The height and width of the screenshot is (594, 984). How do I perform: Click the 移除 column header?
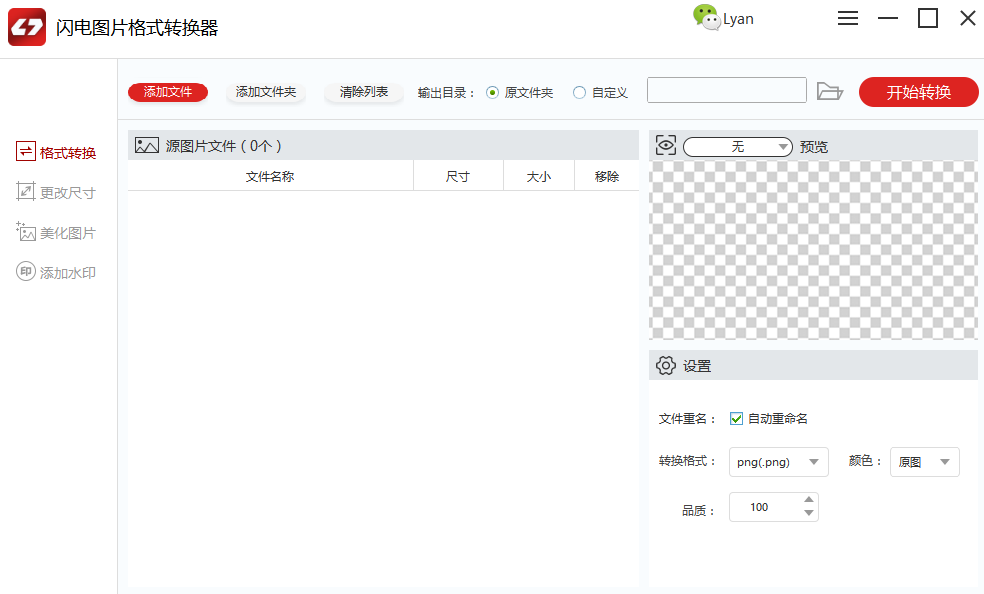607,176
